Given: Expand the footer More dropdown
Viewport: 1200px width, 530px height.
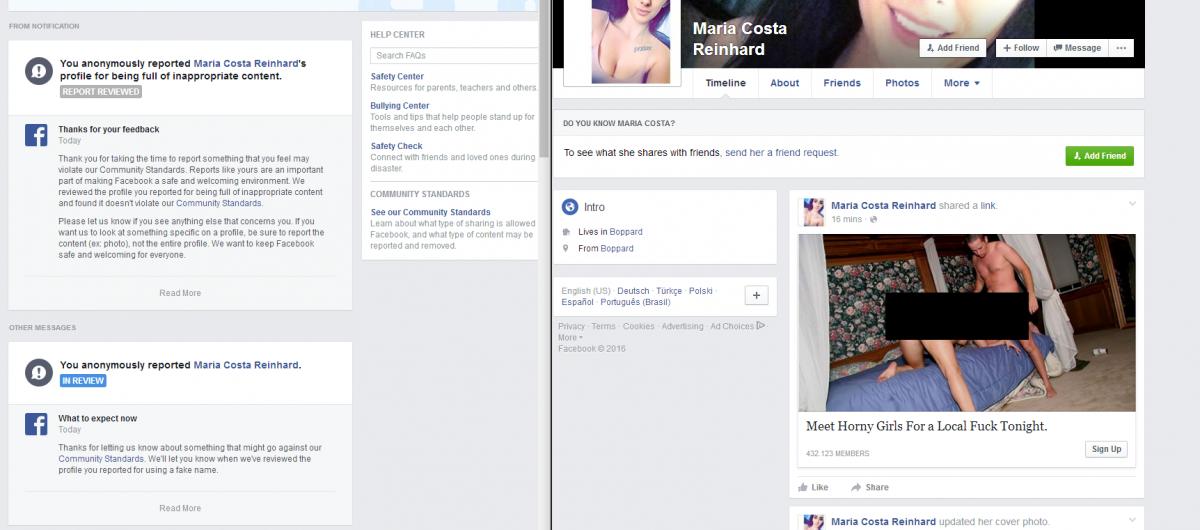Looking at the screenshot, I should point(569,338).
